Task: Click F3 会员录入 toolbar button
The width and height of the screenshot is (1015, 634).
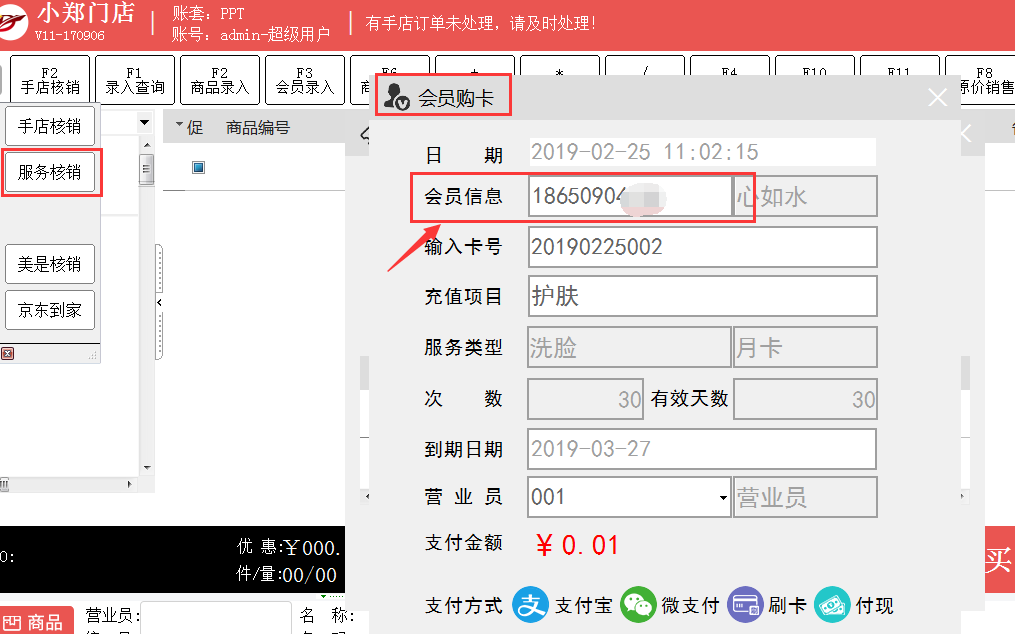Action: coord(304,80)
